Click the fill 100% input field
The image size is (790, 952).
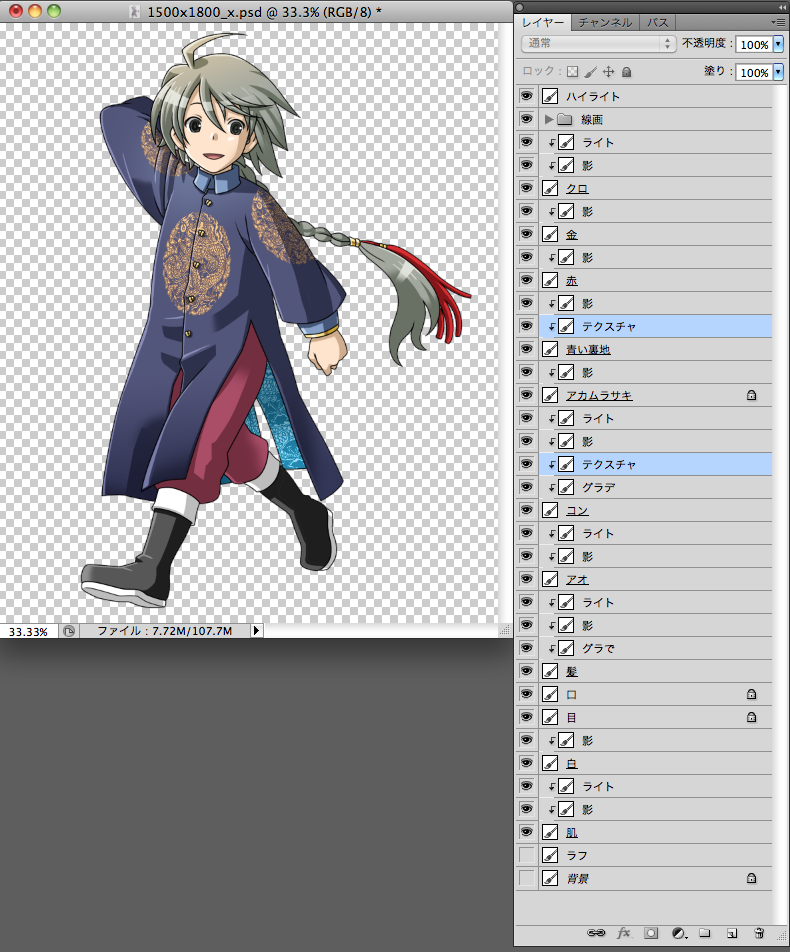click(754, 72)
